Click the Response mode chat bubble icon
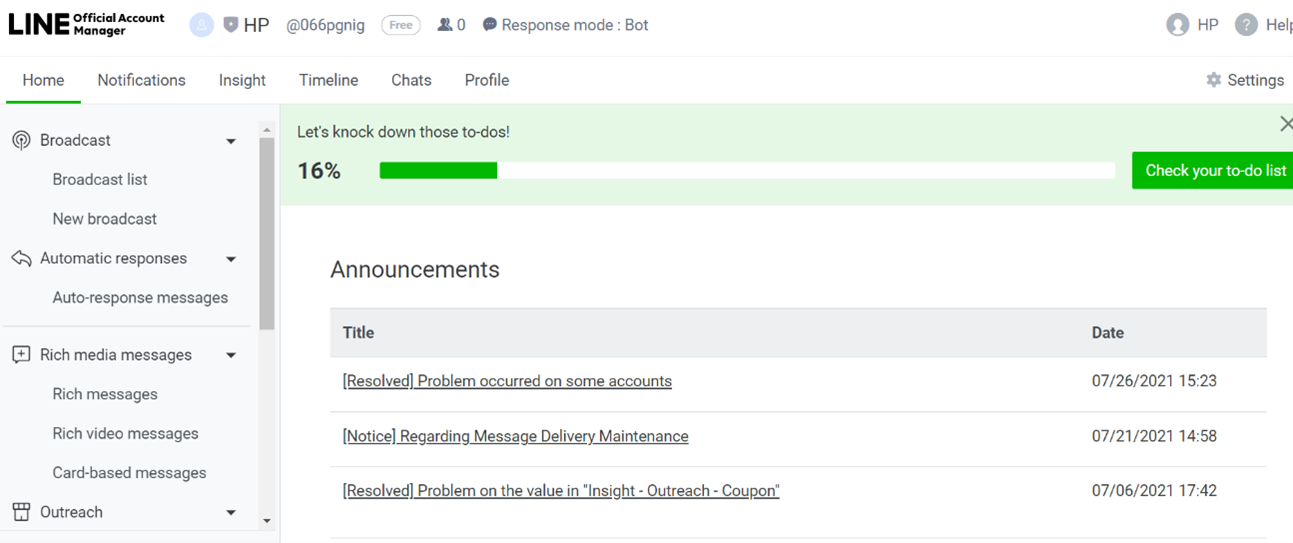The width and height of the screenshot is (1293, 543). [x=489, y=25]
